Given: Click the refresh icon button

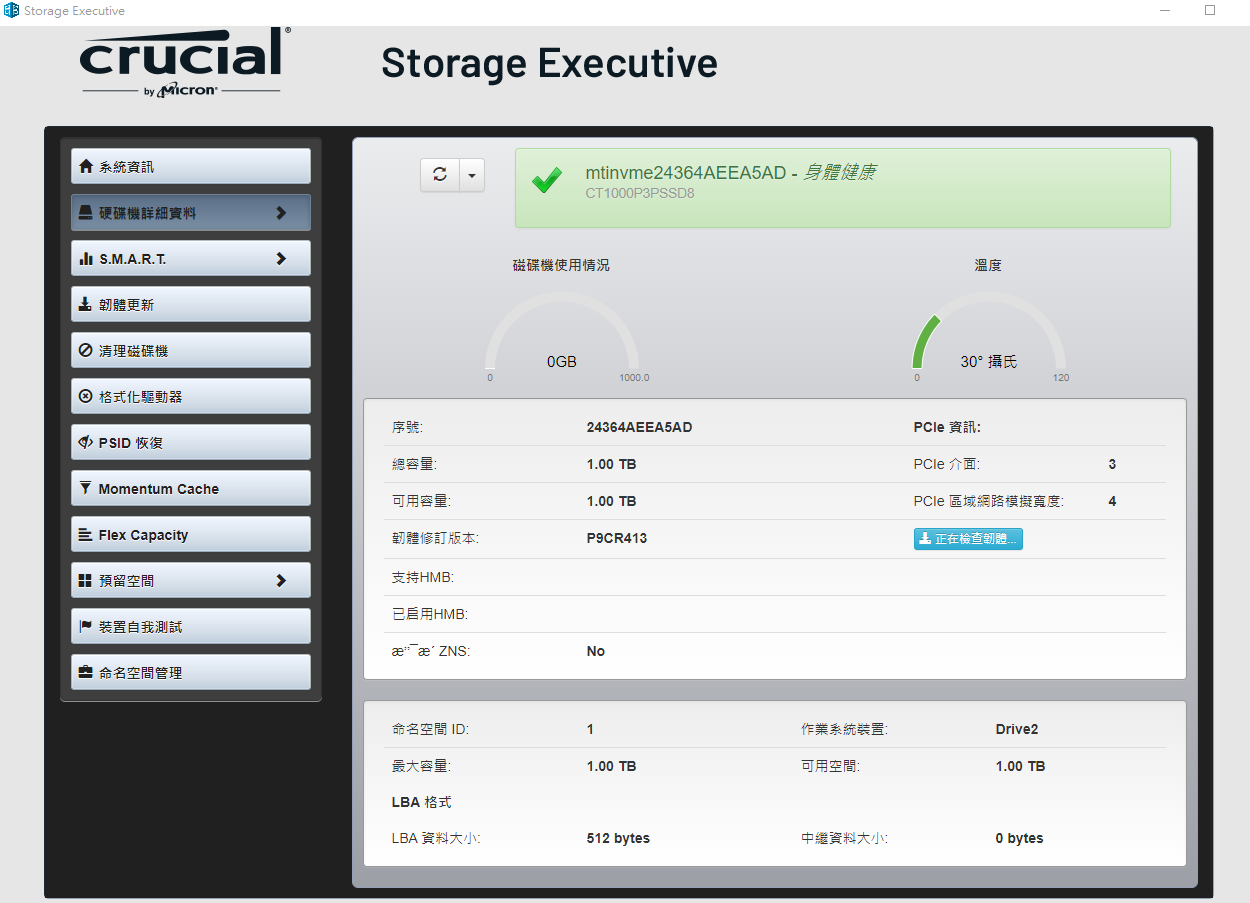Looking at the screenshot, I should 440,175.
